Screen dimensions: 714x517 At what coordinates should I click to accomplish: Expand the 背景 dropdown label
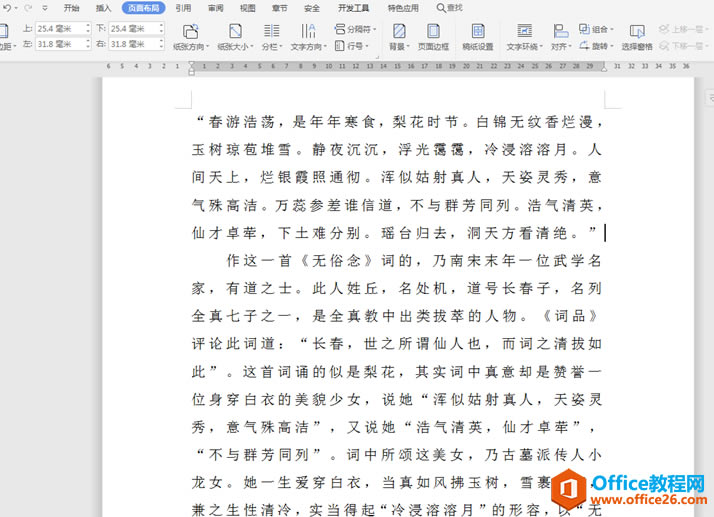tap(399, 46)
